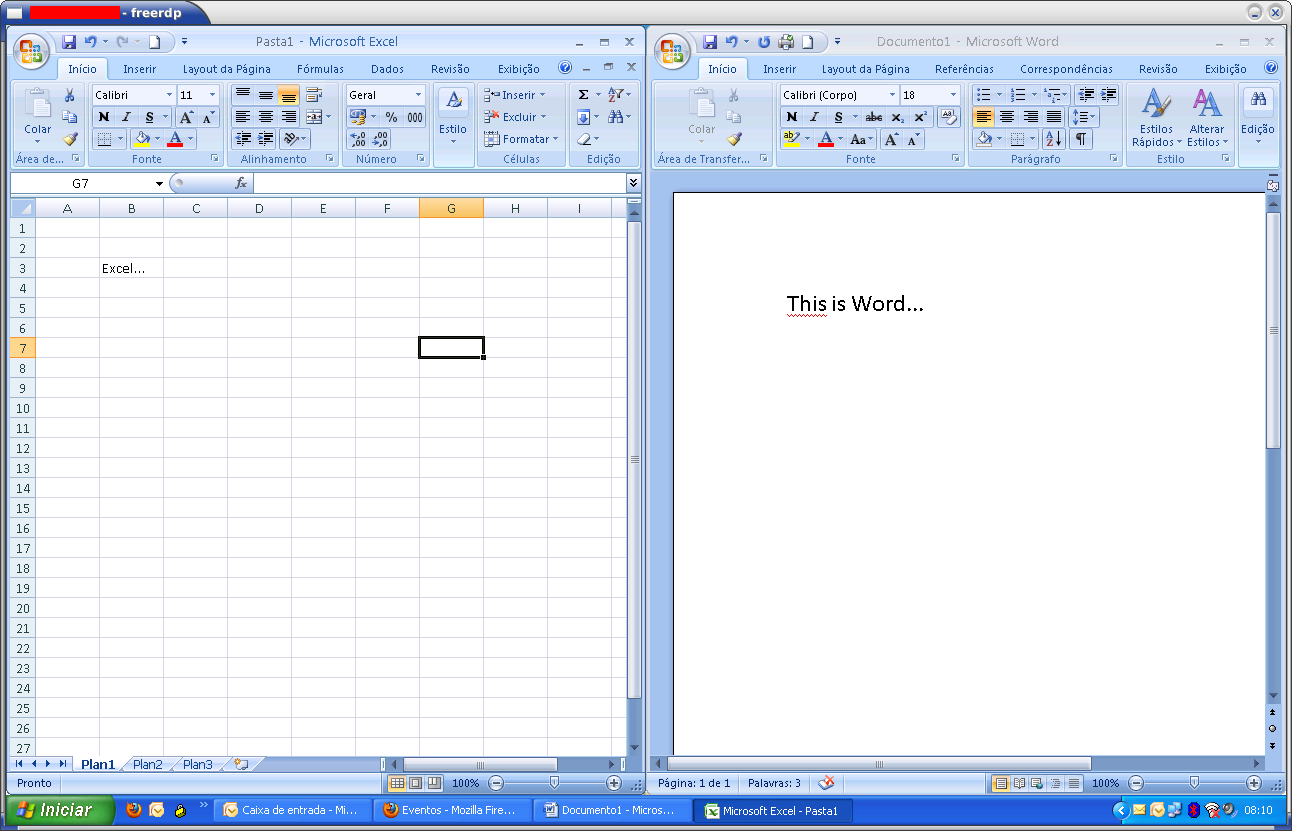
Task: Toggle Word align left button
Action: pyautogui.click(x=984, y=117)
